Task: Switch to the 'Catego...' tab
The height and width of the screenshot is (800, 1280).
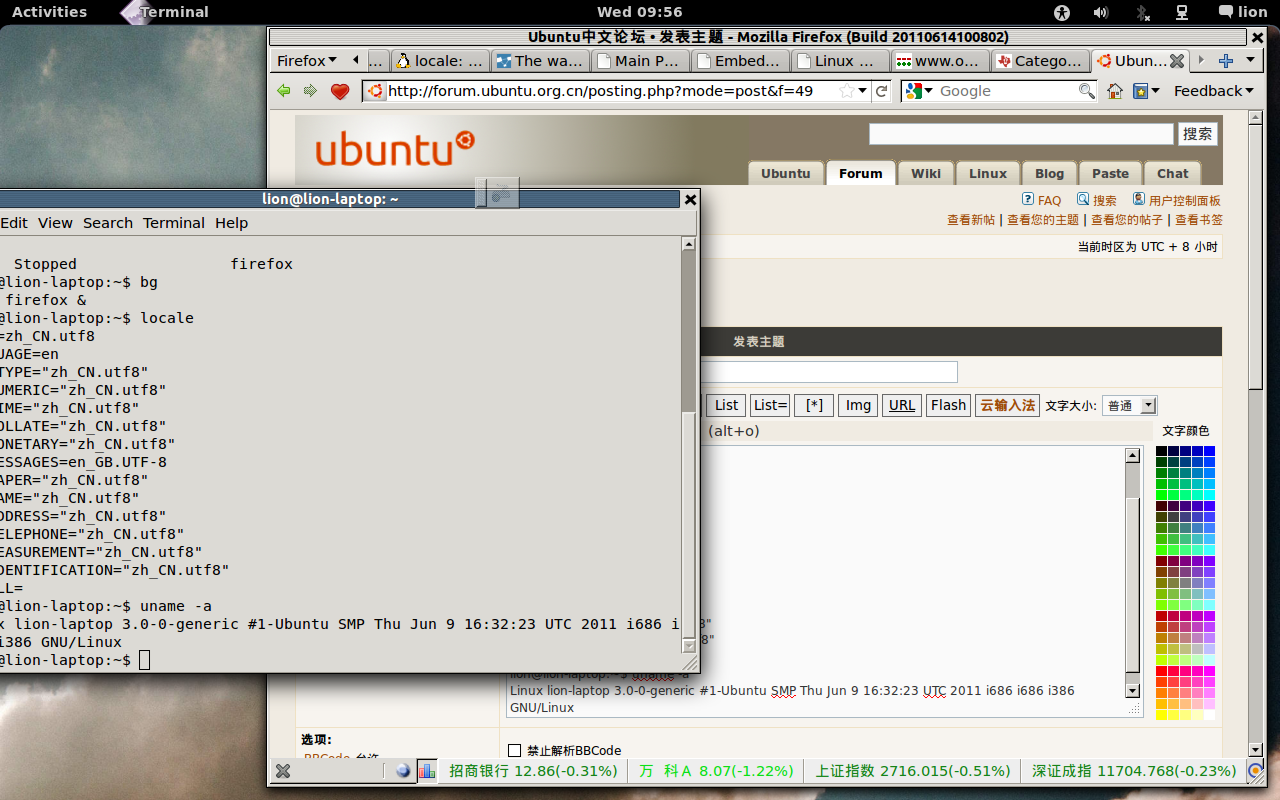Action: 1041,61
